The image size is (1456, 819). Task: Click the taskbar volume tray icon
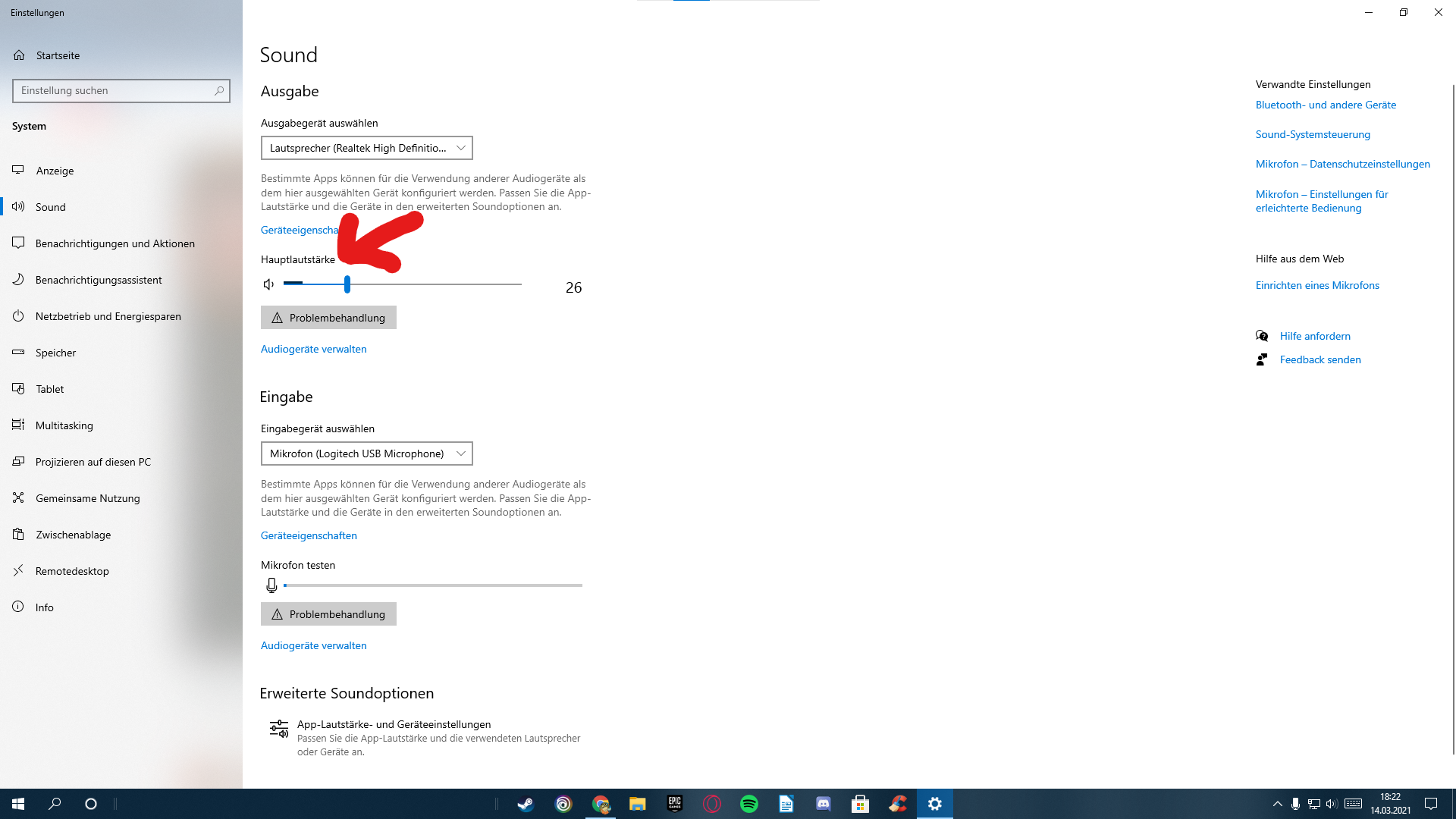click(x=1332, y=804)
